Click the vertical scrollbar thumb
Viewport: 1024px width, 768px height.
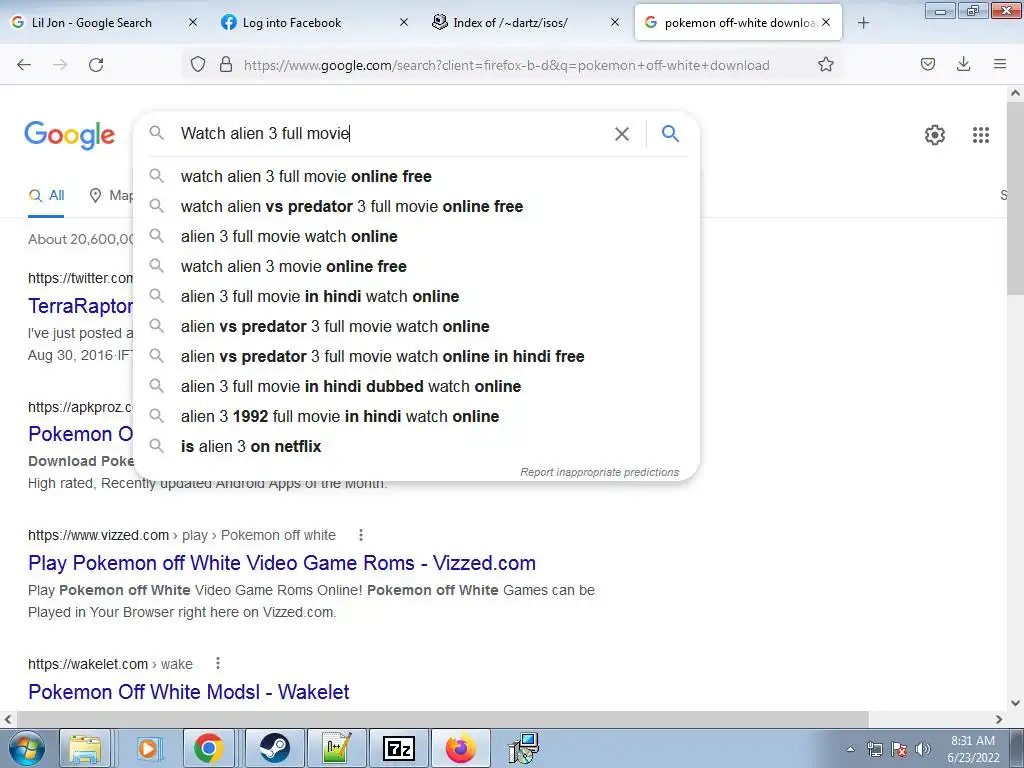(1015, 198)
